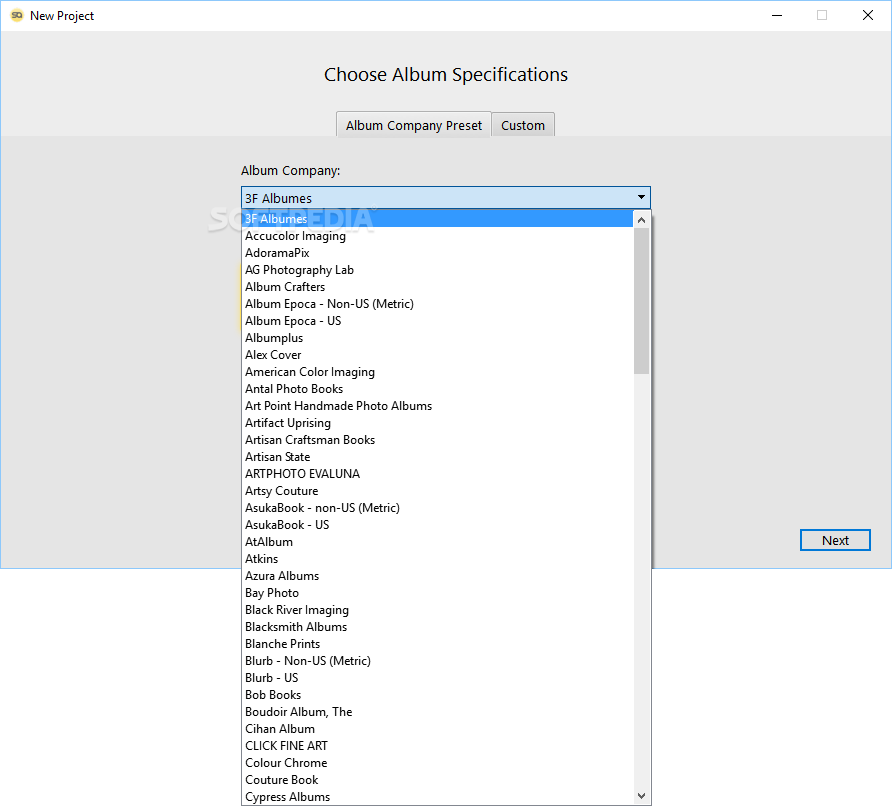The height and width of the screenshot is (806, 892).
Task: Select AG Photography Lab
Action: point(437,270)
